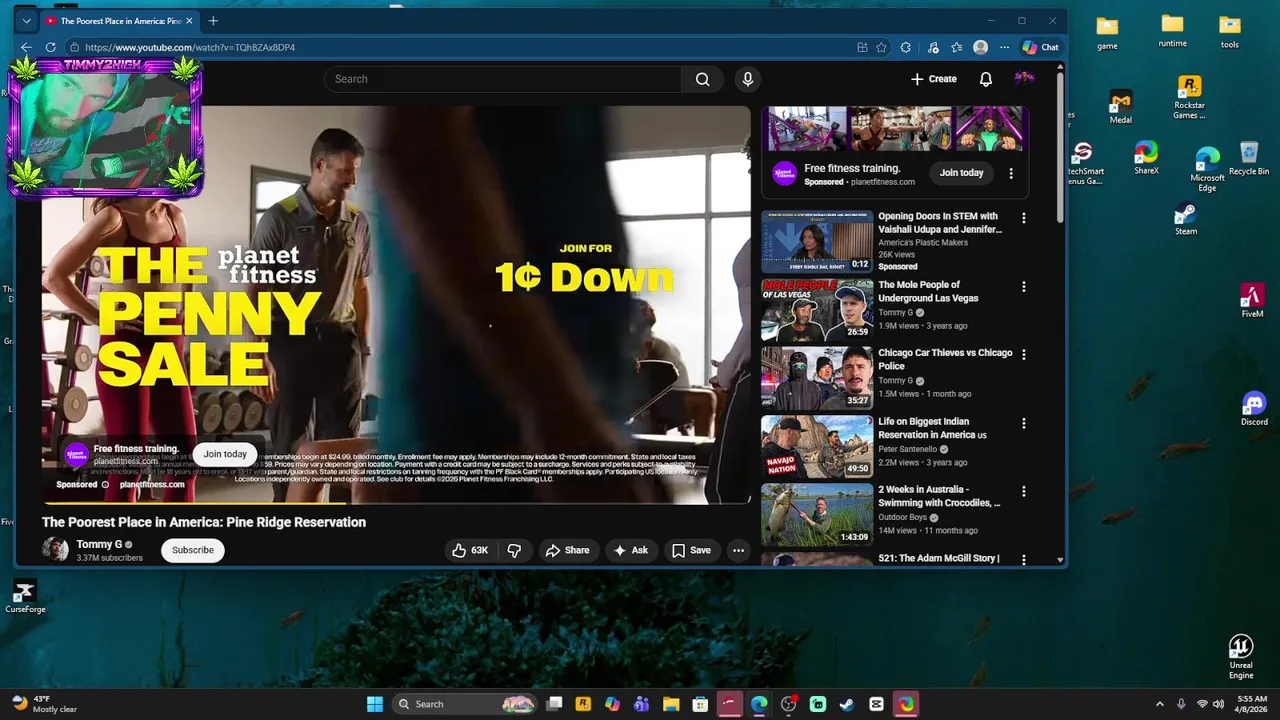The image size is (1280, 720).
Task: Open FiveM desktop shortcut
Action: 1252,301
